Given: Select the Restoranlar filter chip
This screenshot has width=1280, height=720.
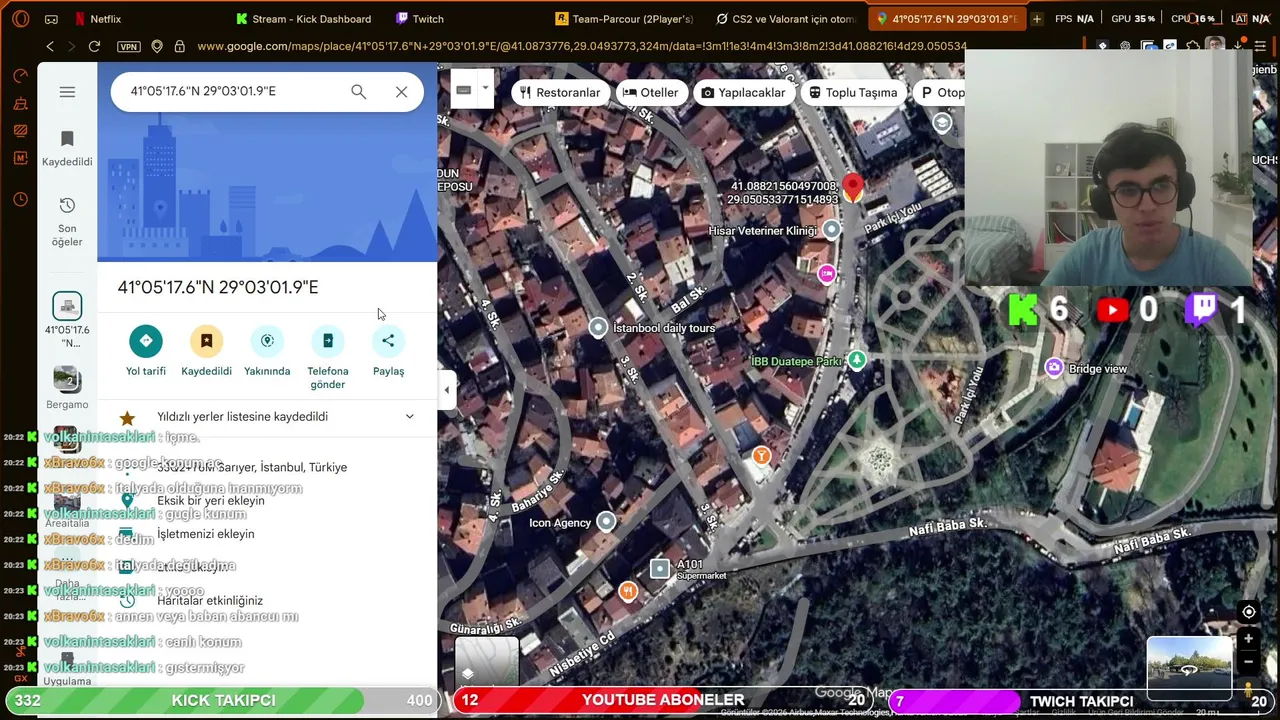Looking at the screenshot, I should pos(560,92).
